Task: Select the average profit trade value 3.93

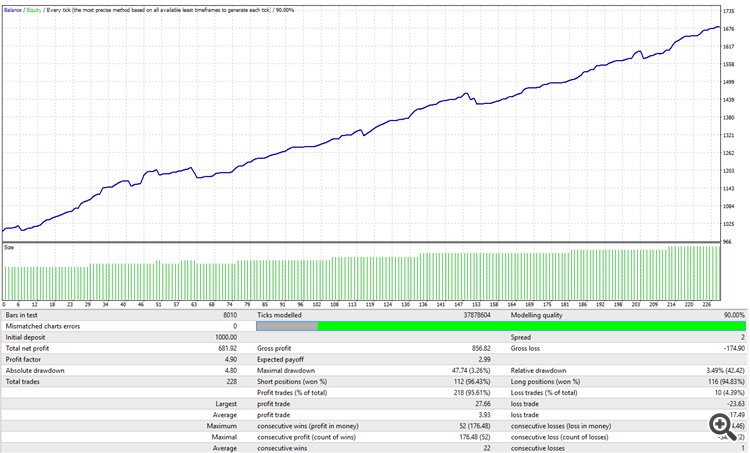Action: click(x=484, y=415)
